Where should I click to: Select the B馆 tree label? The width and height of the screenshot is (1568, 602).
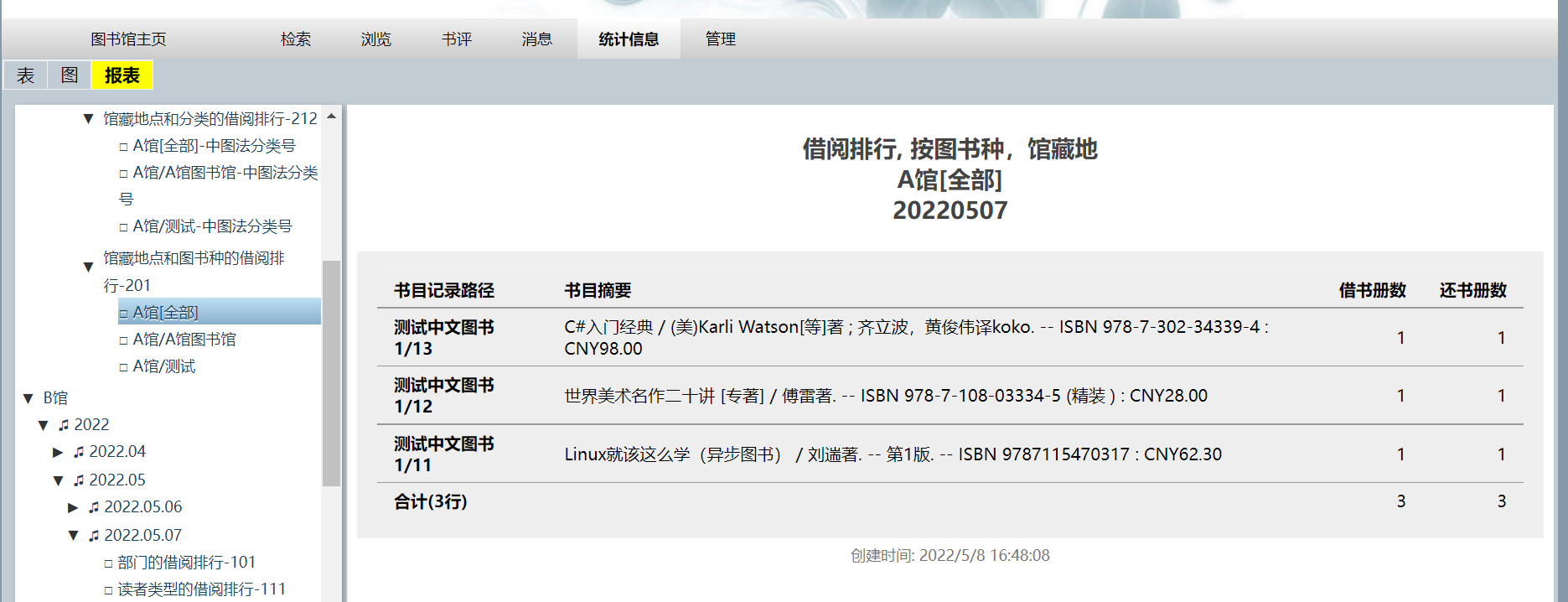[x=55, y=398]
